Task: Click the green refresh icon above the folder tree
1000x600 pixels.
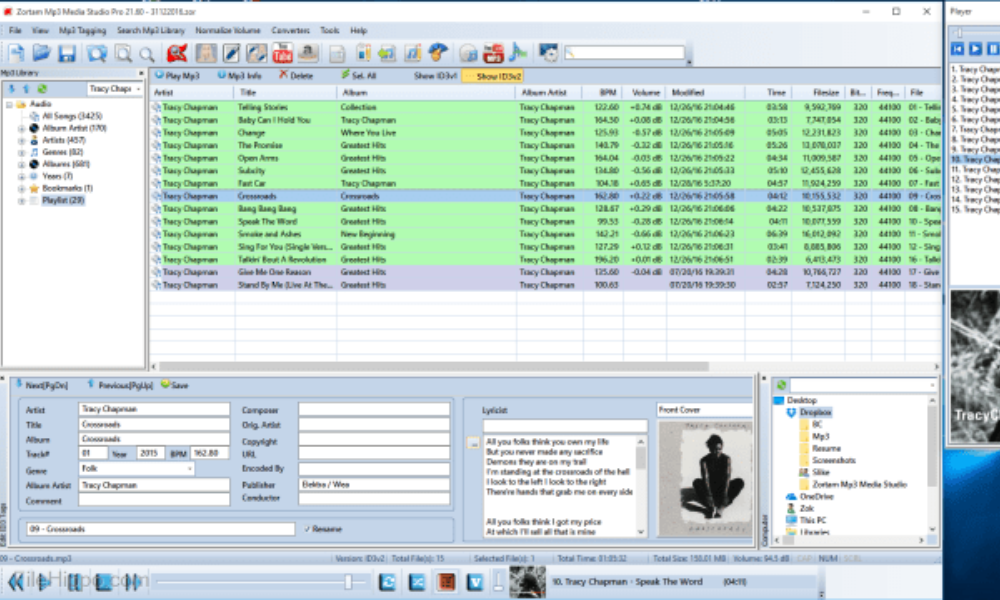Action: 781,385
